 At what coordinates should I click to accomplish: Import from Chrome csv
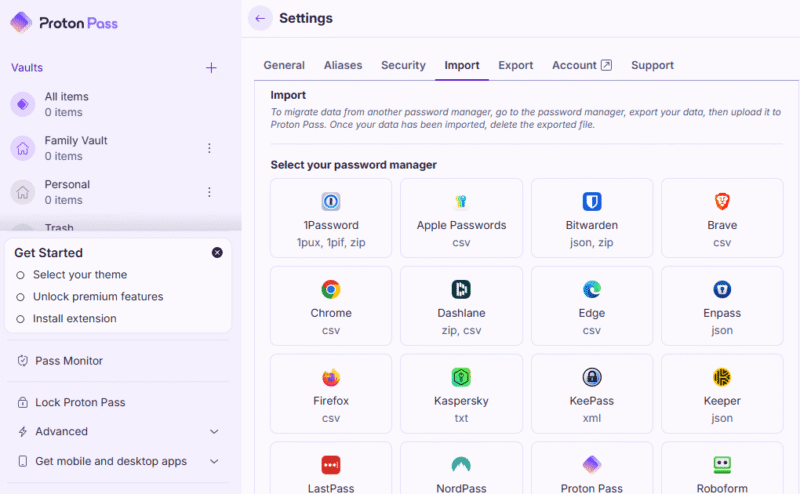[x=331, y=306]
